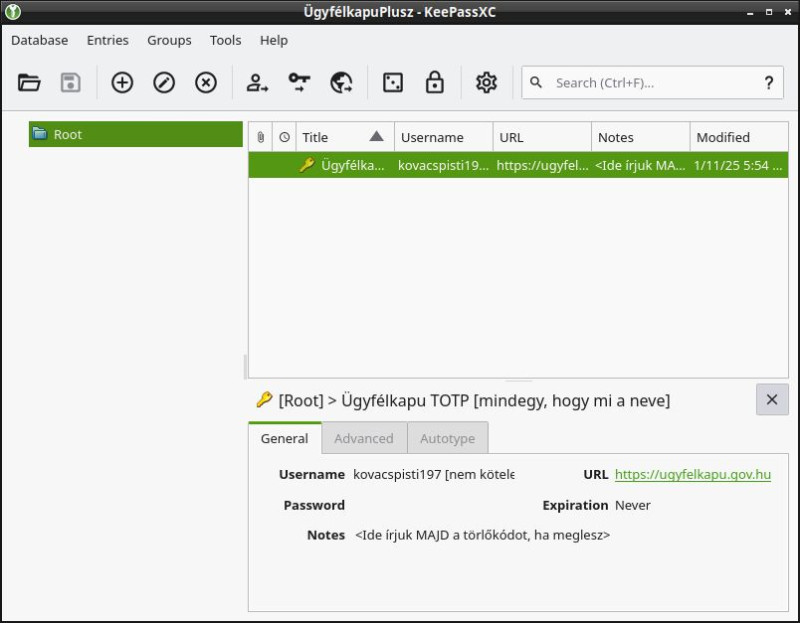Delete the entry using the circled X icon

(206, 83)
